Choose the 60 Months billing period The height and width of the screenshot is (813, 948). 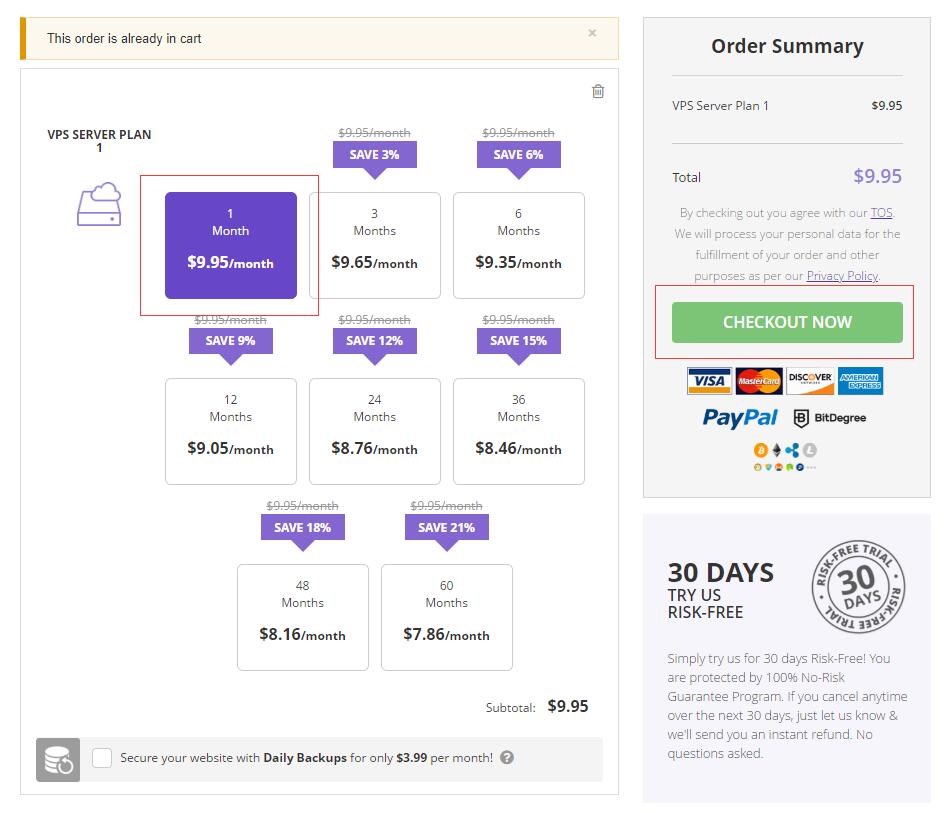pyautogui.click(x=447, y=617)
